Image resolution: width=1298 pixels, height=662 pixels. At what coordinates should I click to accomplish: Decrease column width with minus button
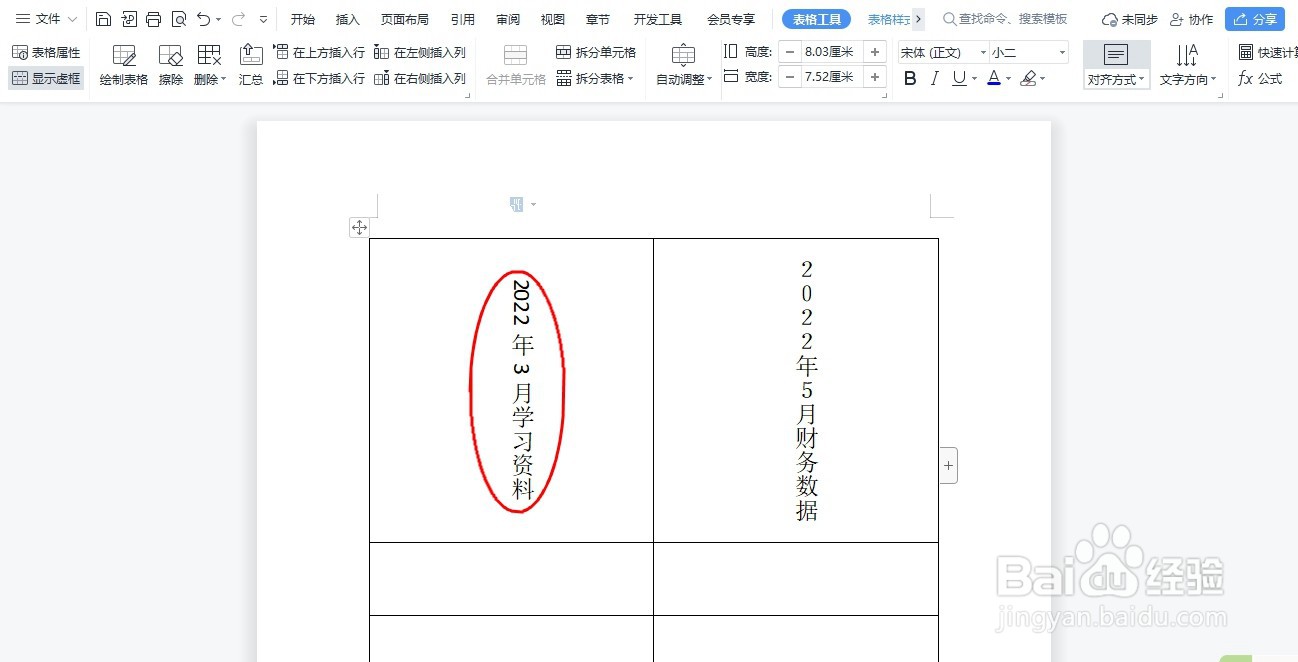(790, 77)
